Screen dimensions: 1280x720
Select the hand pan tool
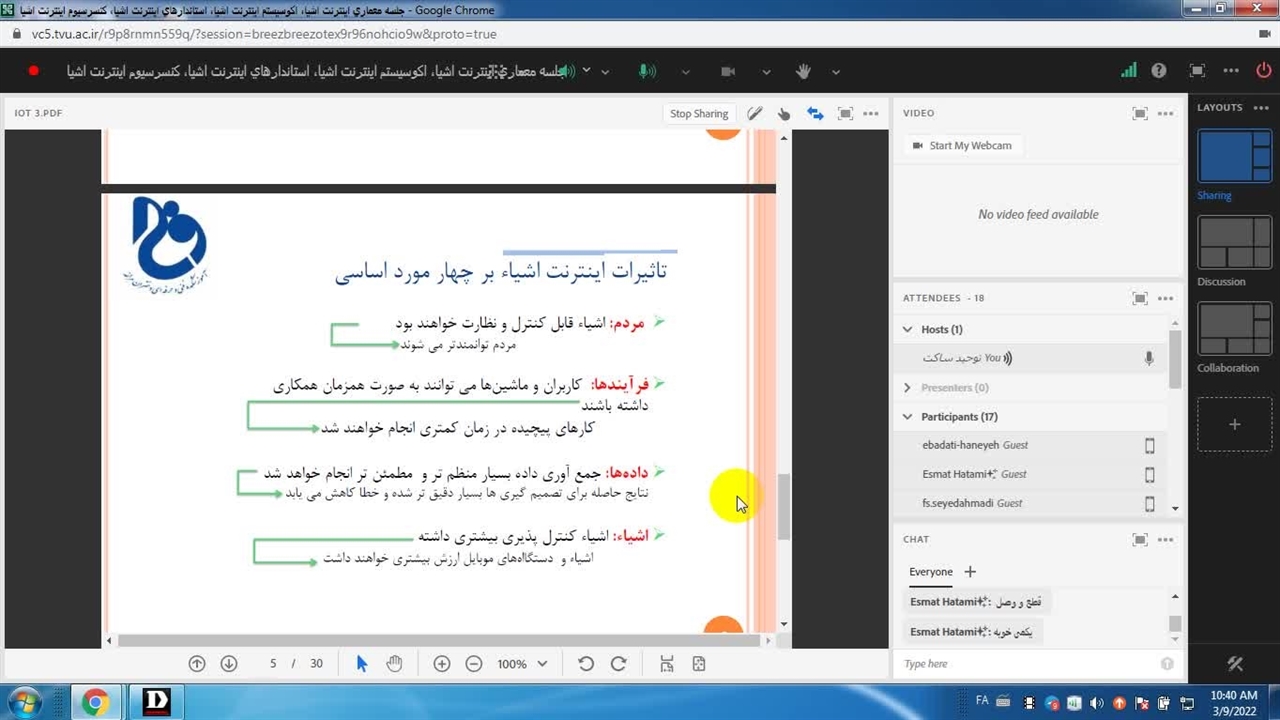coord(394,664)
